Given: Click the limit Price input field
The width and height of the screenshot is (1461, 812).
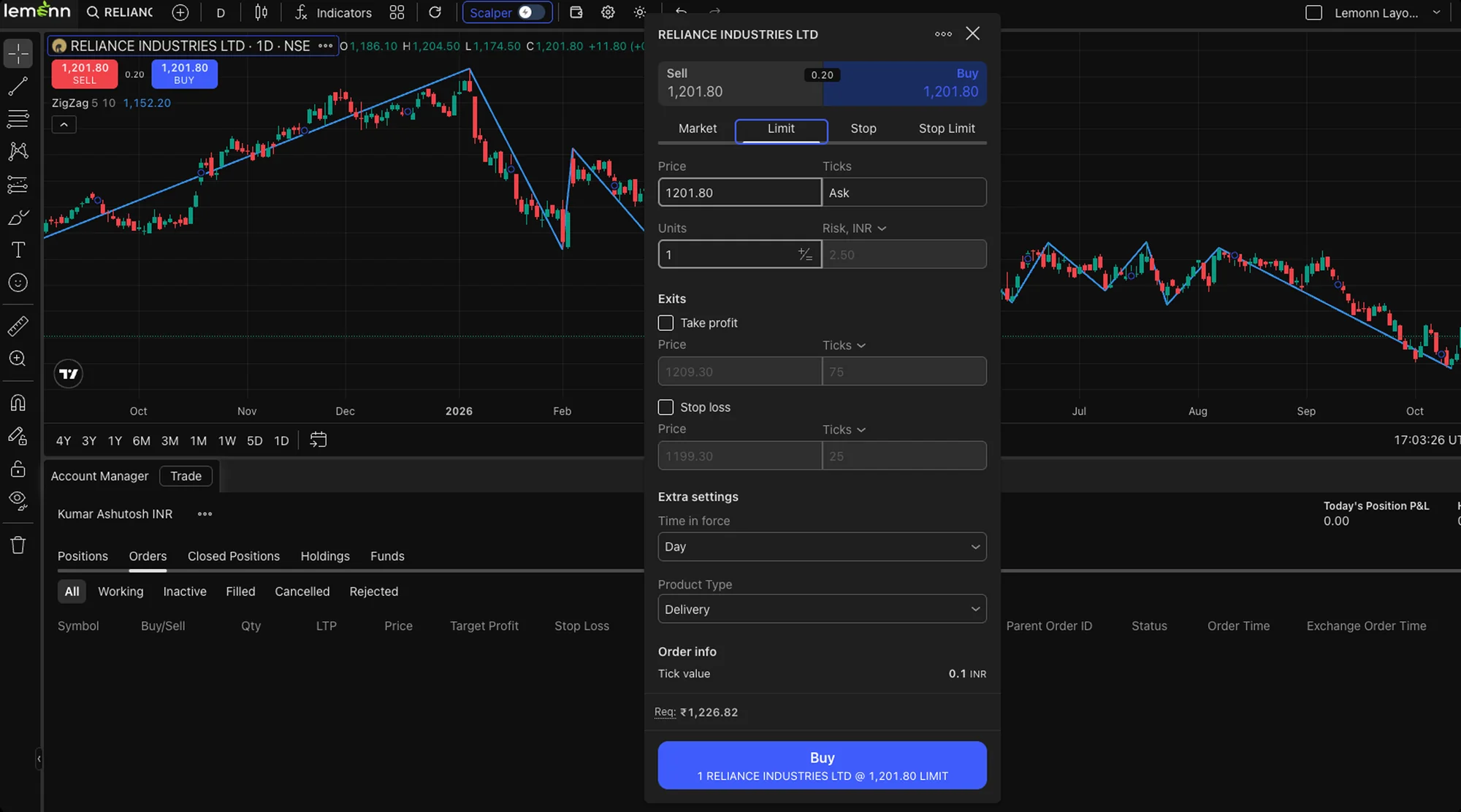Looking at the screenshot, I should coord(739,193).
